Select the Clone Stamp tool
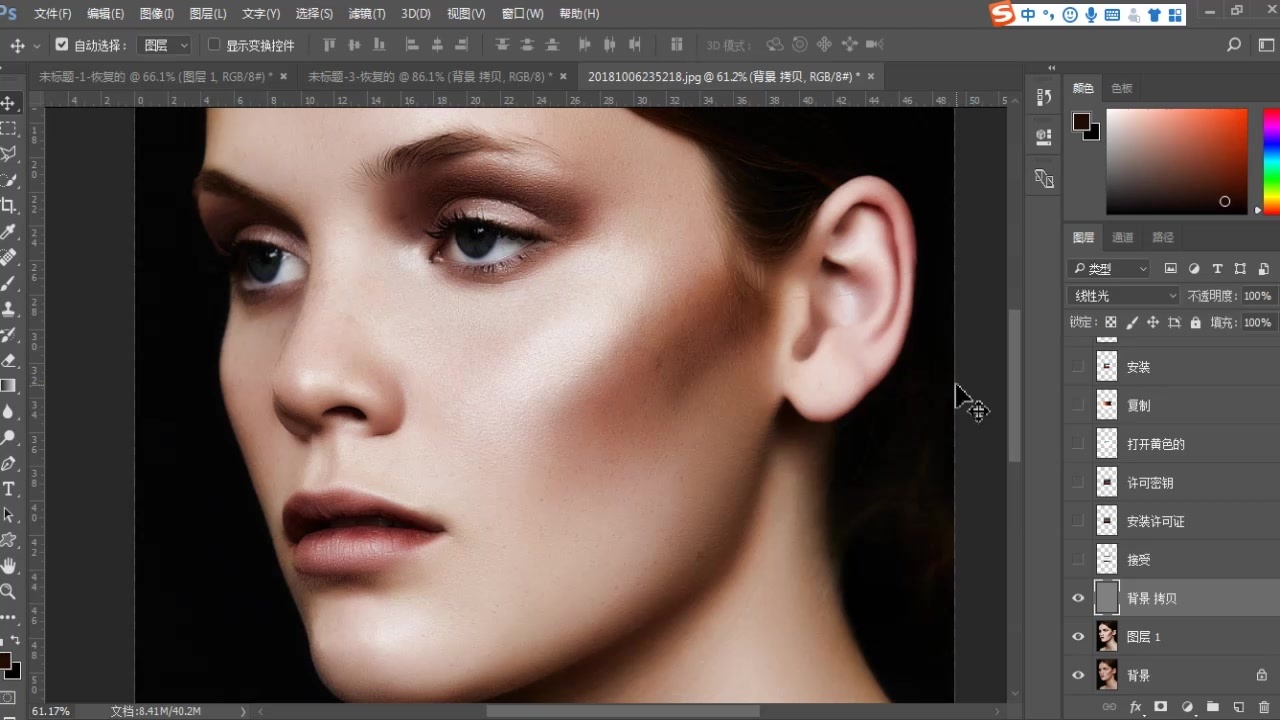1280x720 pixels. pyautogui.click(x=8, y=308)
